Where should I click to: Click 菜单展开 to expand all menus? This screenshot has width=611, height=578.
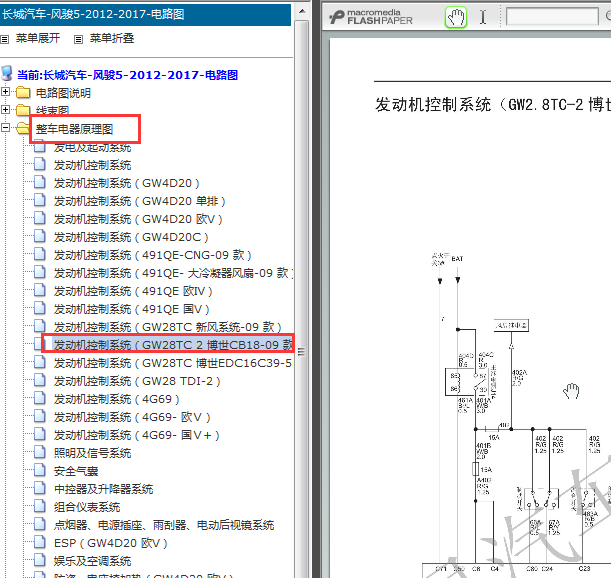[38, 38]
